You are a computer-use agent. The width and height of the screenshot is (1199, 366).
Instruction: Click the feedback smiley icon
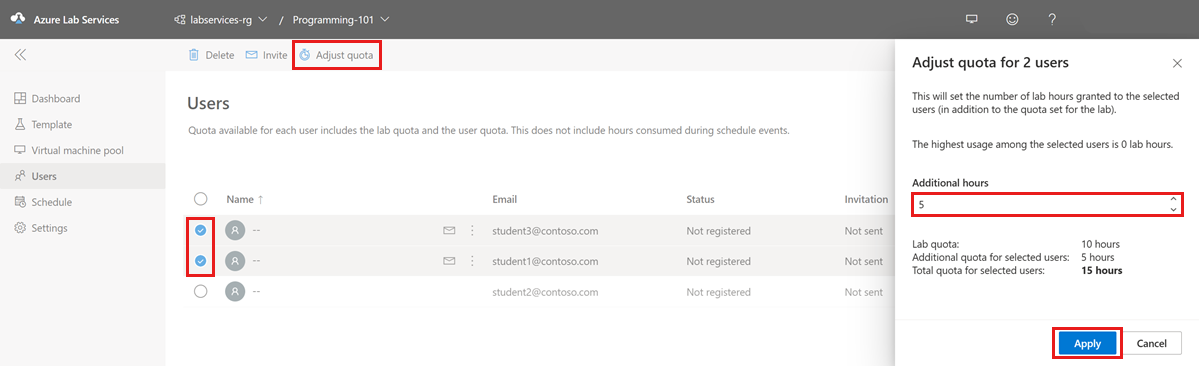pyautogui.click(x=1012, y=19)
